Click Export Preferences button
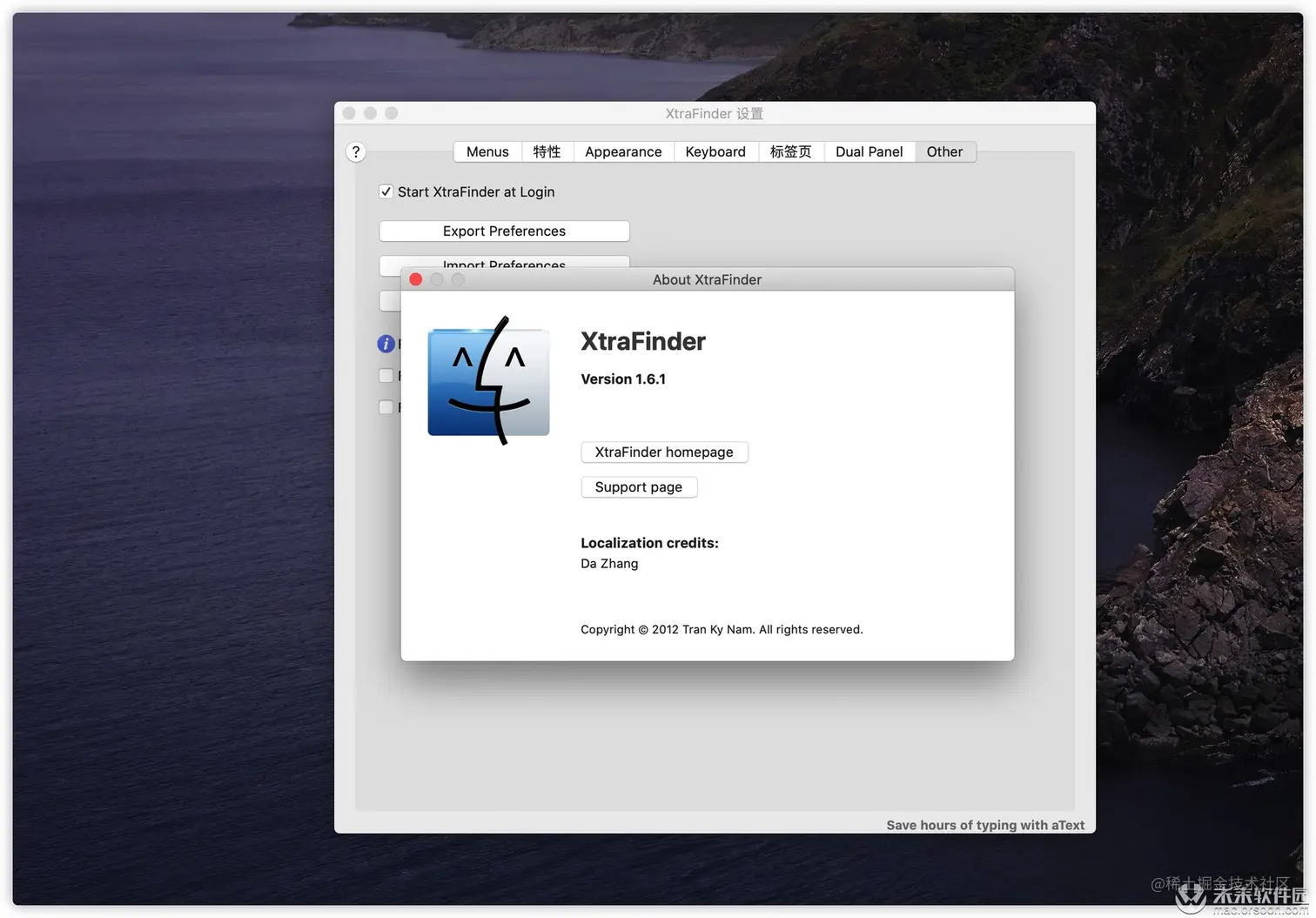This screenshot has height=918, width=1316. [504, 231]
